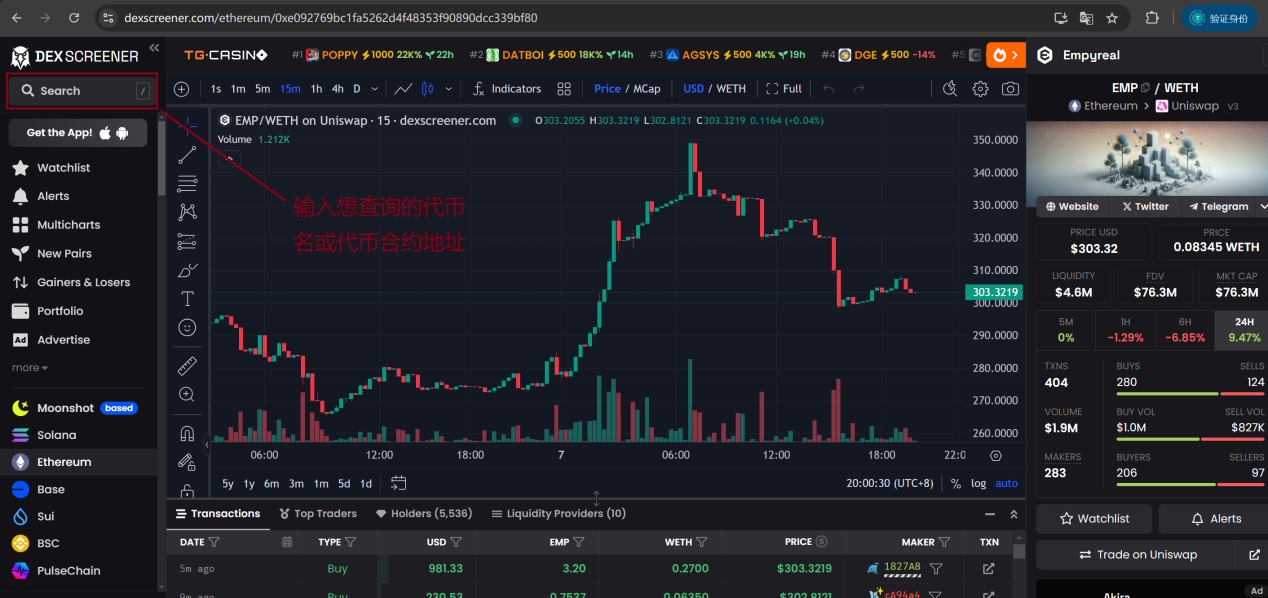Switch to the Transactions tab
The image size is (1268, 598).
(x=218, y=514)
